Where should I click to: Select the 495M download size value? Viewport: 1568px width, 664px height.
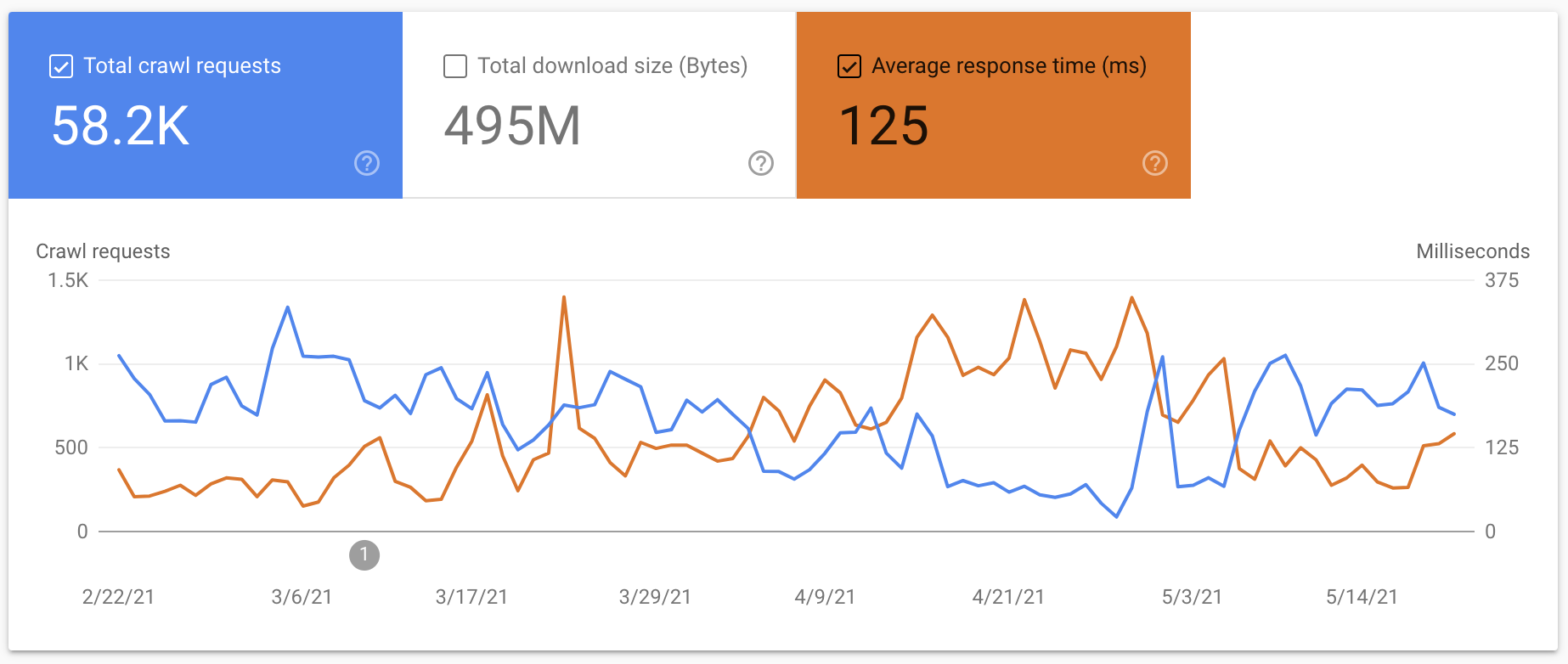tap(512, 127)
